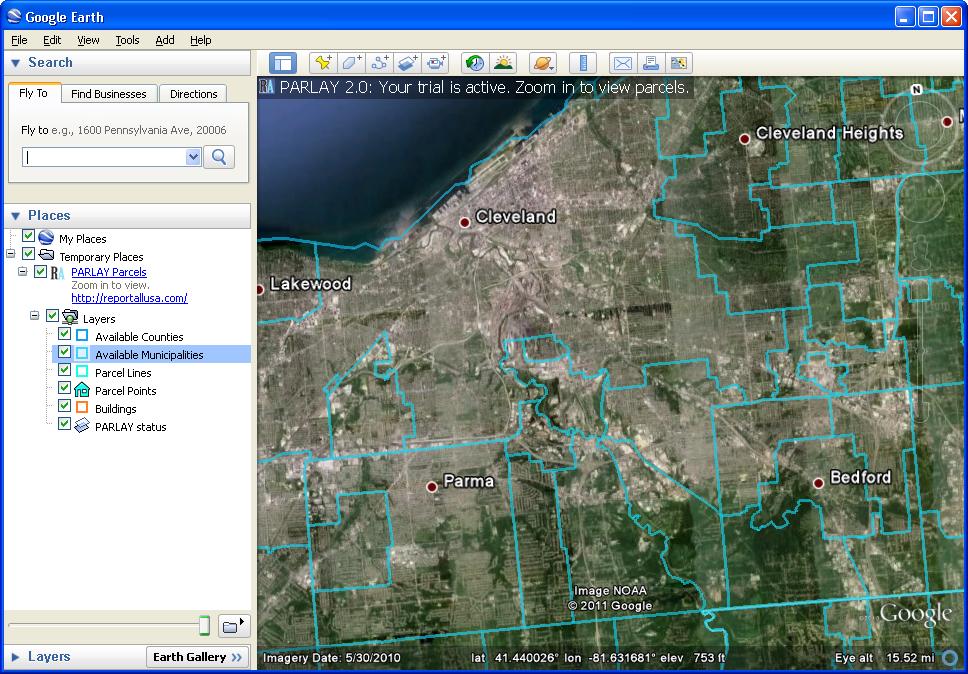Uncheck the Temporary Places checkbox
This screenshot has width=968, height=674.
(28, 254)
